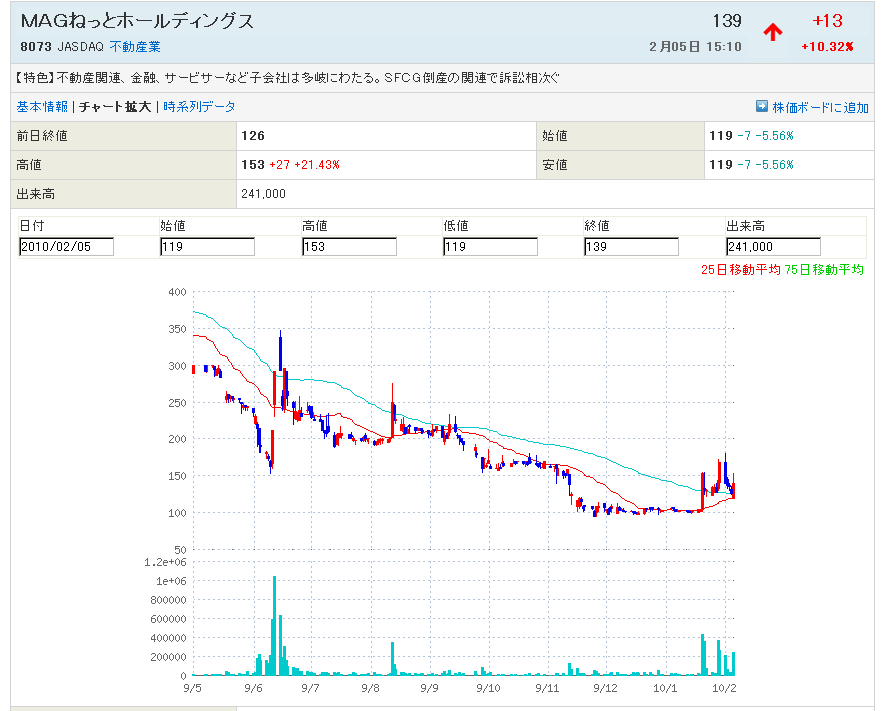
Task: Click the 株価ボードに追加 link text
Action: click(x=820, y=108)
